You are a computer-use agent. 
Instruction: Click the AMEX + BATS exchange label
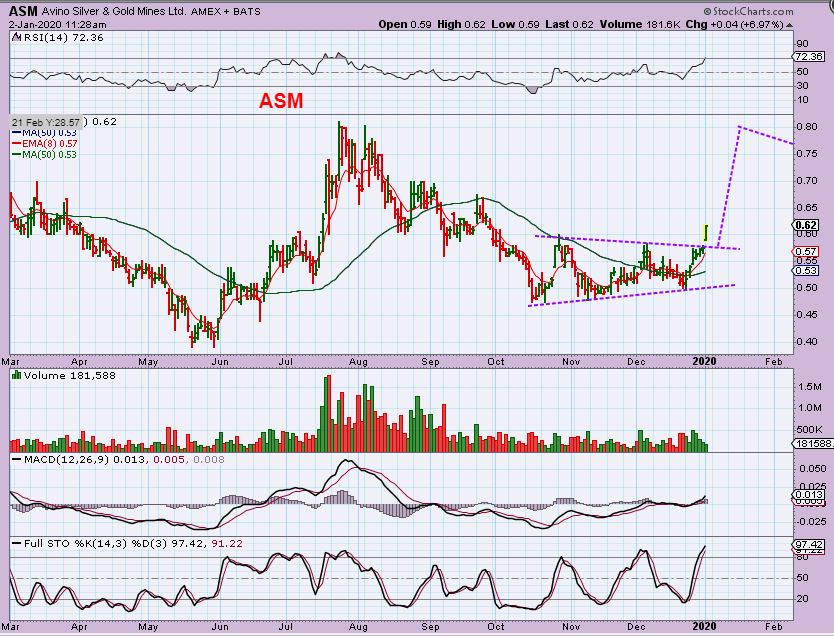pyautogui.click(x=226, y=11)
